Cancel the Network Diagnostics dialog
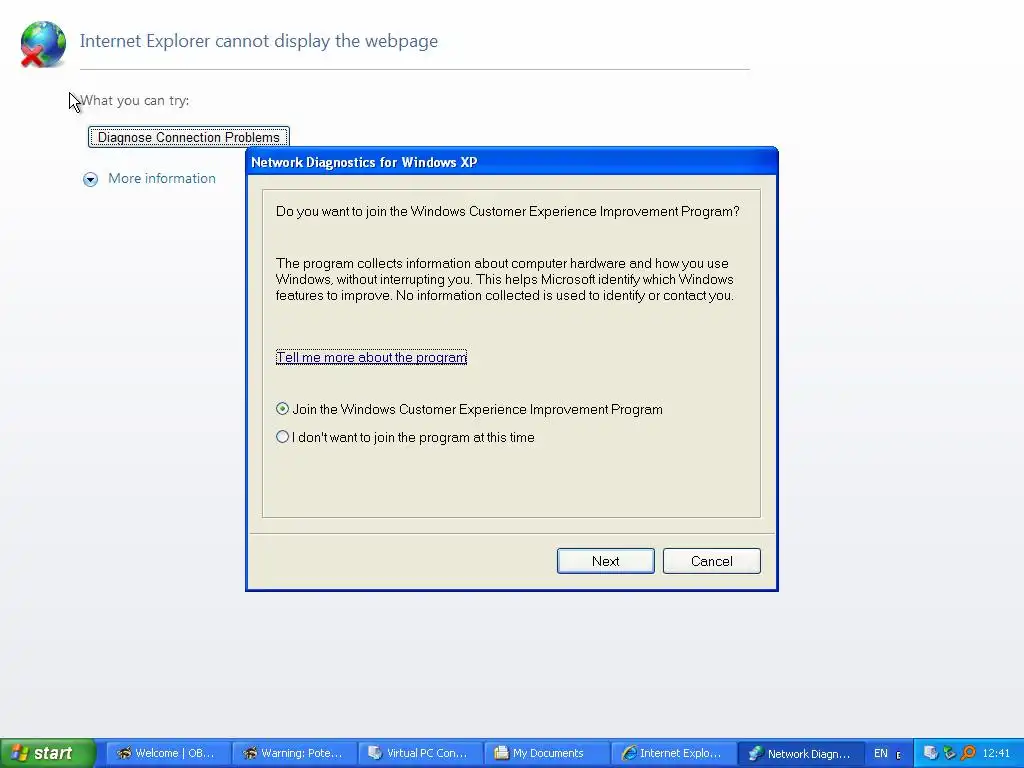This screenshot has width=1024, height=768. click(x=711, y=561)
